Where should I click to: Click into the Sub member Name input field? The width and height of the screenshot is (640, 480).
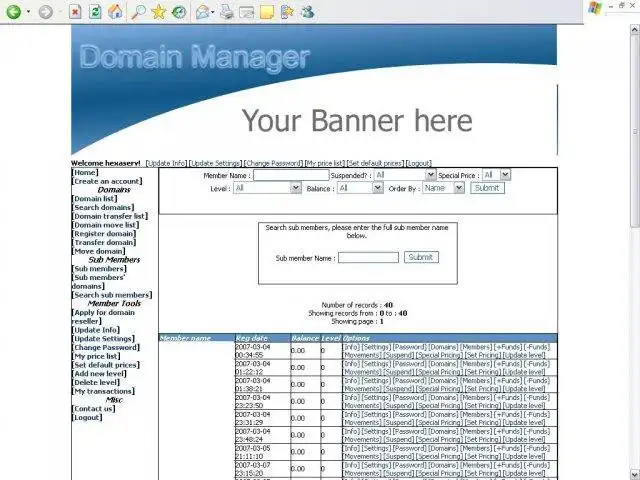368,257
